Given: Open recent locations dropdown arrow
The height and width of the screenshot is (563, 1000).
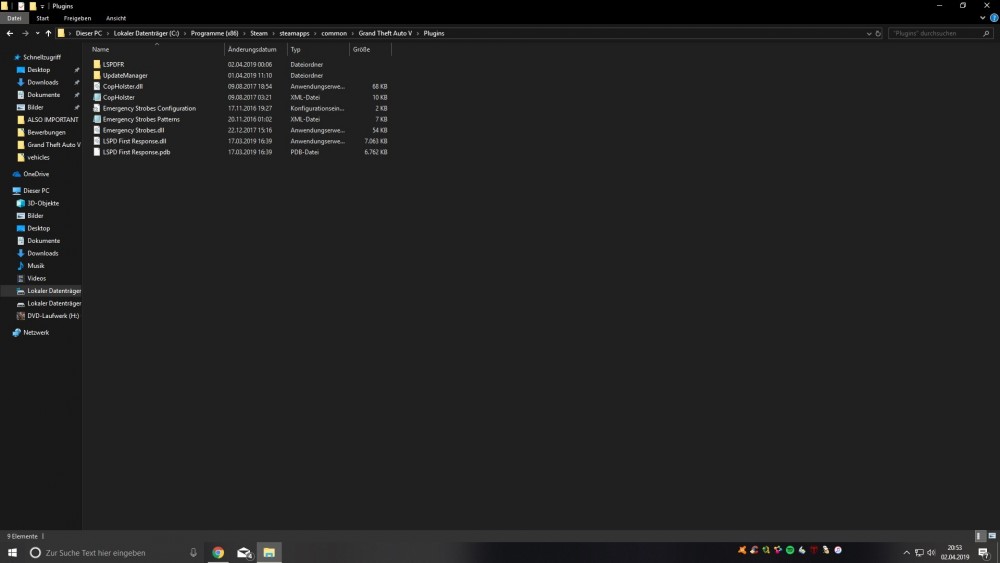Looking at the screenshot, I should 37,33.
